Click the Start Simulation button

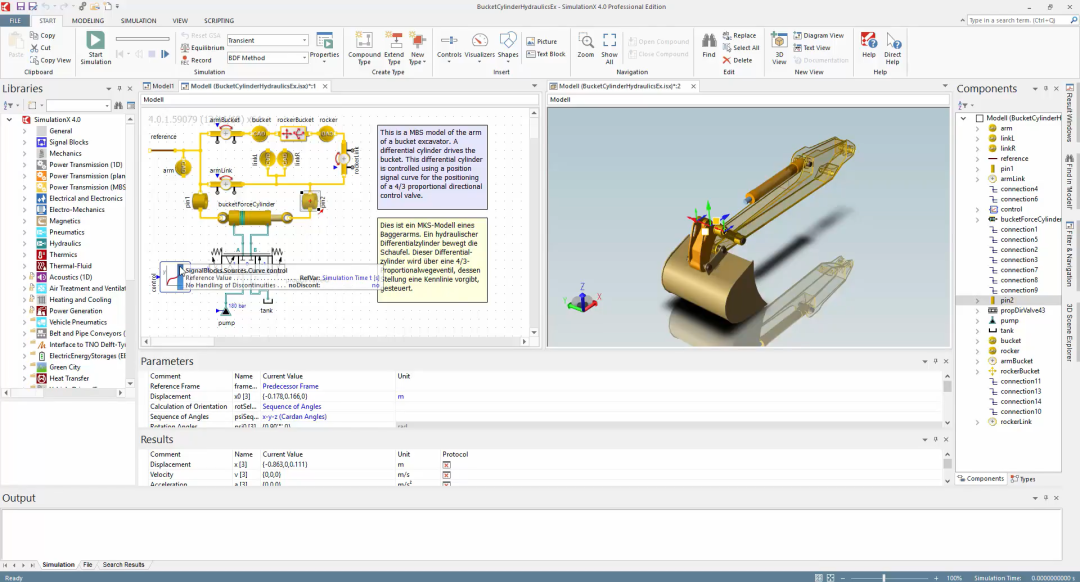coord(95,48)
